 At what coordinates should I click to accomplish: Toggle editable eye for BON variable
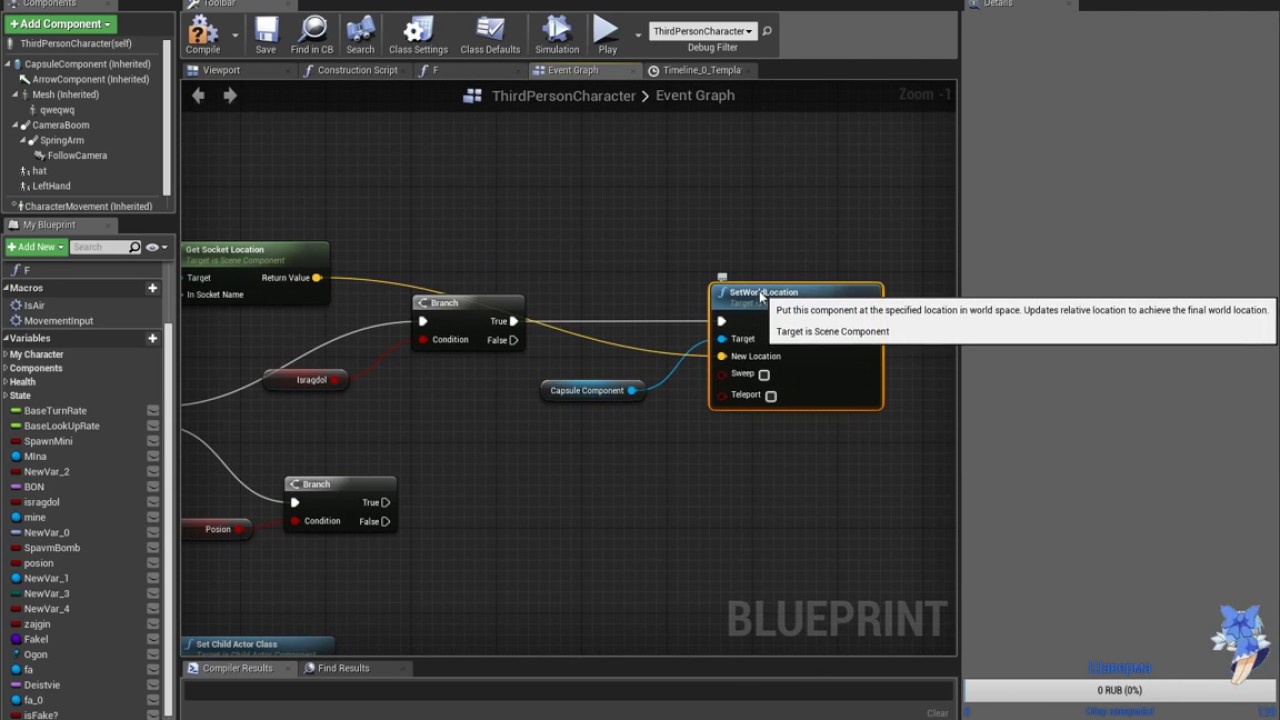[x=153, y=487]
